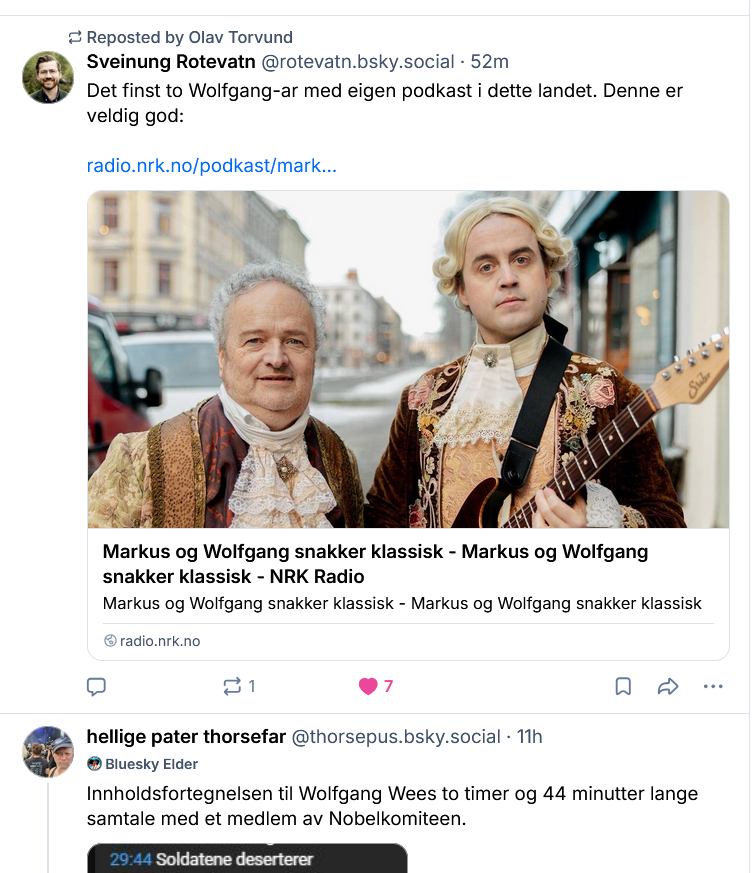
Task: Repost the Wolfgang podcast post
Action: coord(233,686)
